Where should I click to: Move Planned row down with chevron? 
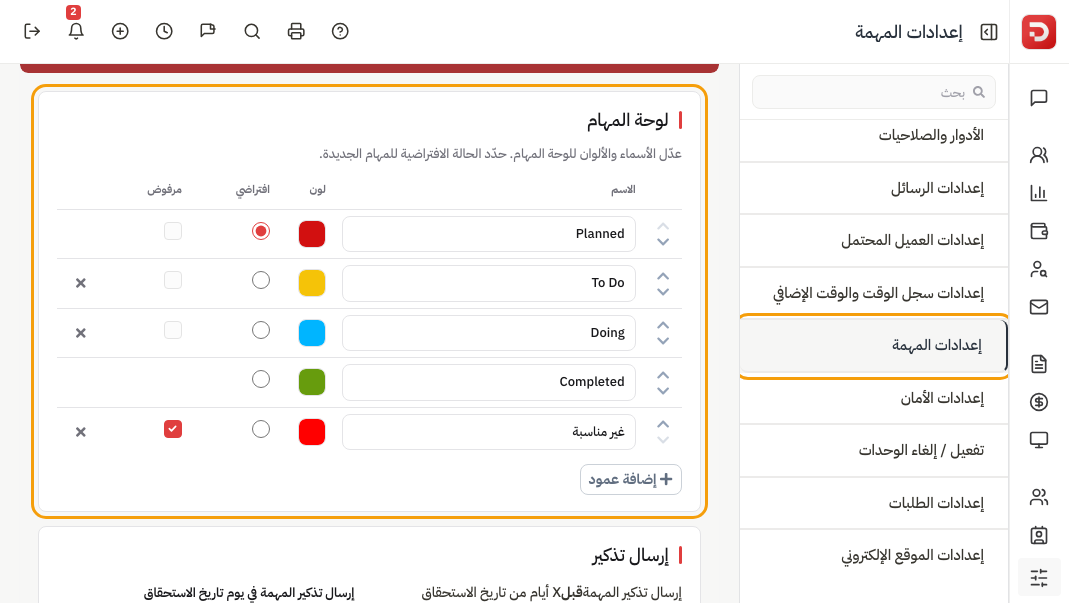tap(663, 242)
